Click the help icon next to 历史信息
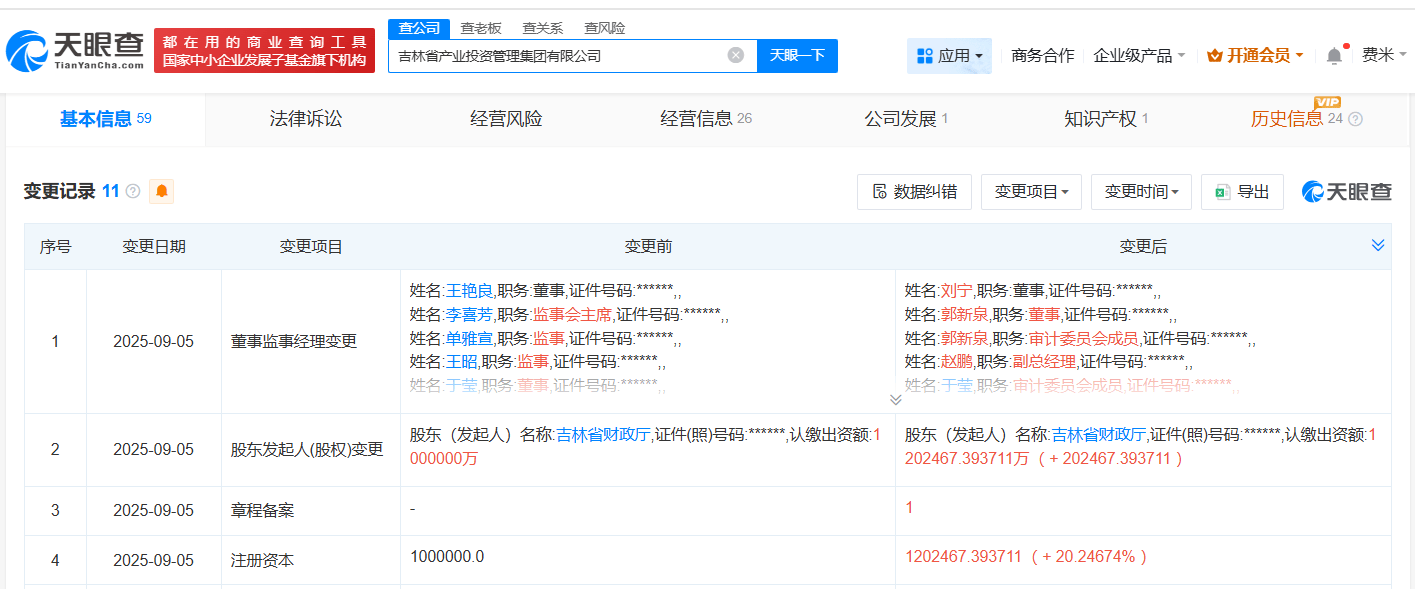 point(1356,119)
